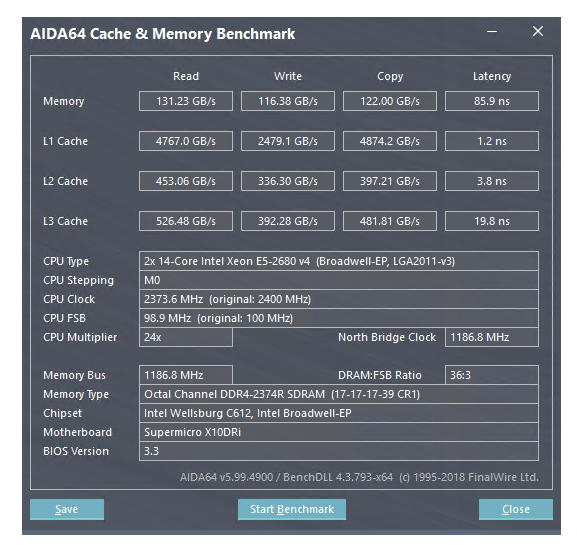Select the CPU Type text field
Screen dimensions: 577x545
tap(339, 261)
